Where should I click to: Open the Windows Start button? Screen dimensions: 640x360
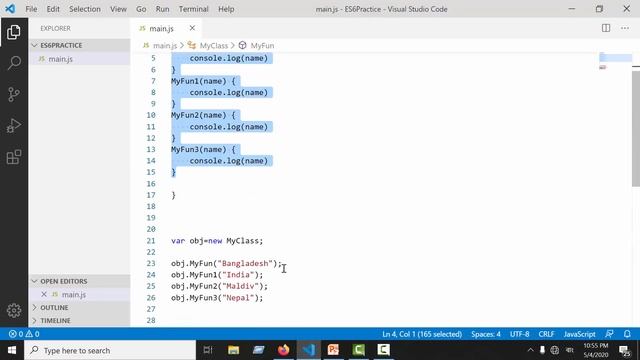coord(12,350)
